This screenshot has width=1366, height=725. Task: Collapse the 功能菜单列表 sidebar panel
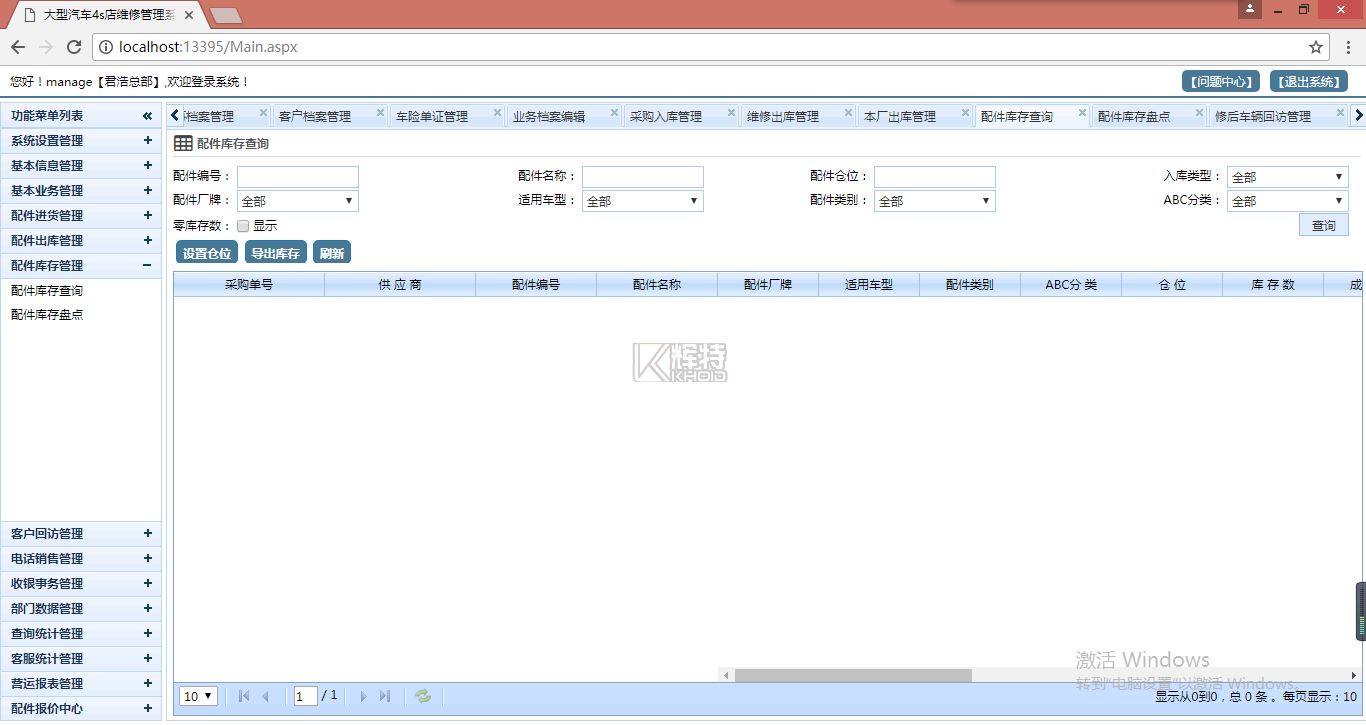147,116
